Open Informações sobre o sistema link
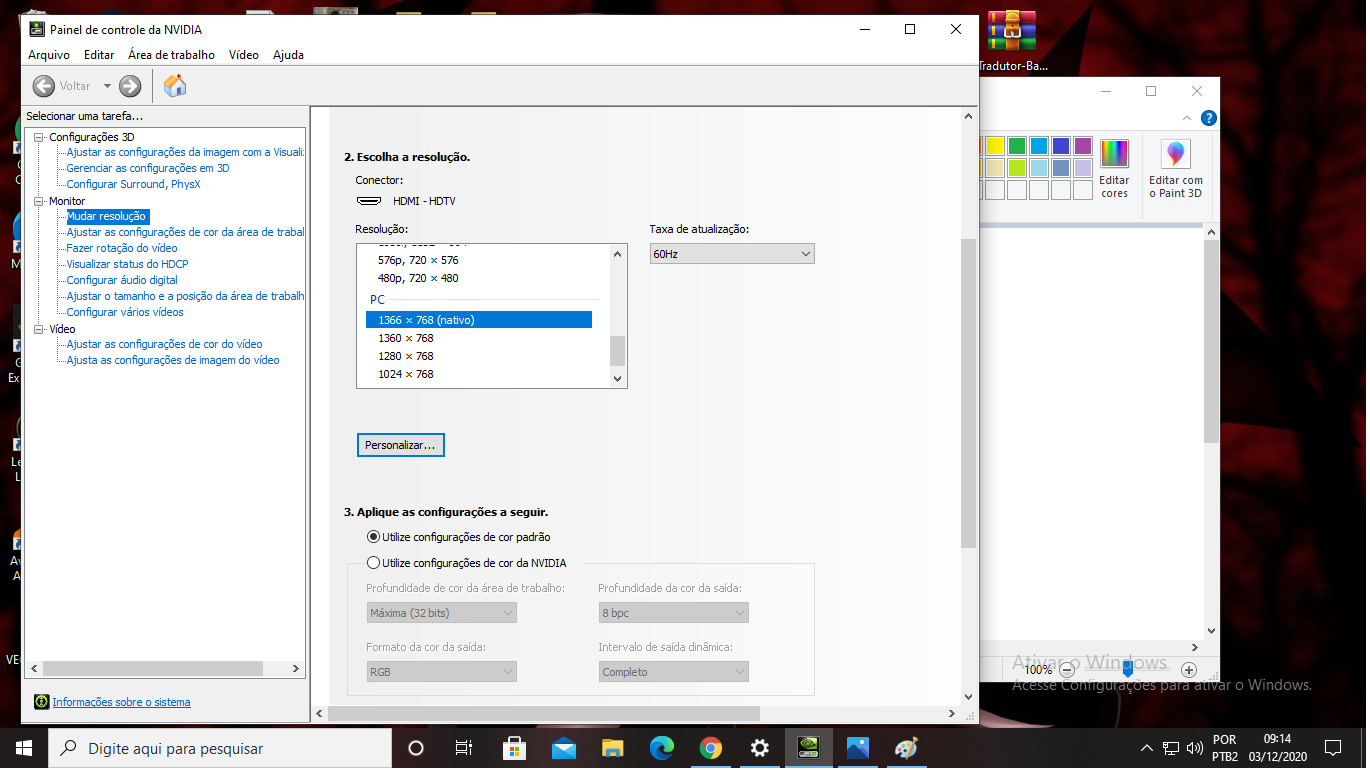The image size is (1370, 770). 121,702
